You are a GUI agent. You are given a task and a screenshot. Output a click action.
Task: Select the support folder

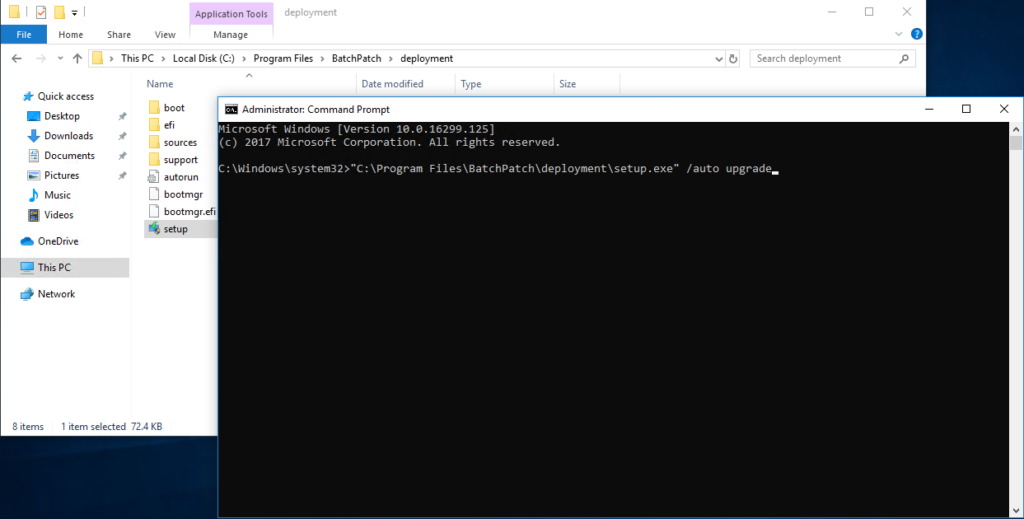(181, 160)
